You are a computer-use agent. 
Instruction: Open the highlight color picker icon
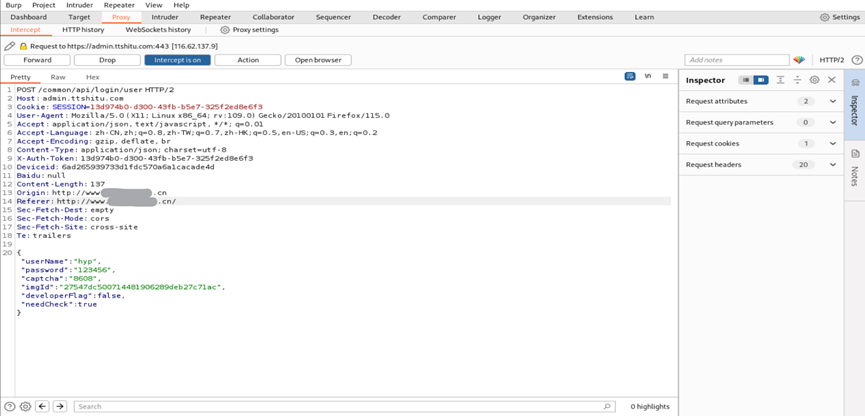(799, 60)
